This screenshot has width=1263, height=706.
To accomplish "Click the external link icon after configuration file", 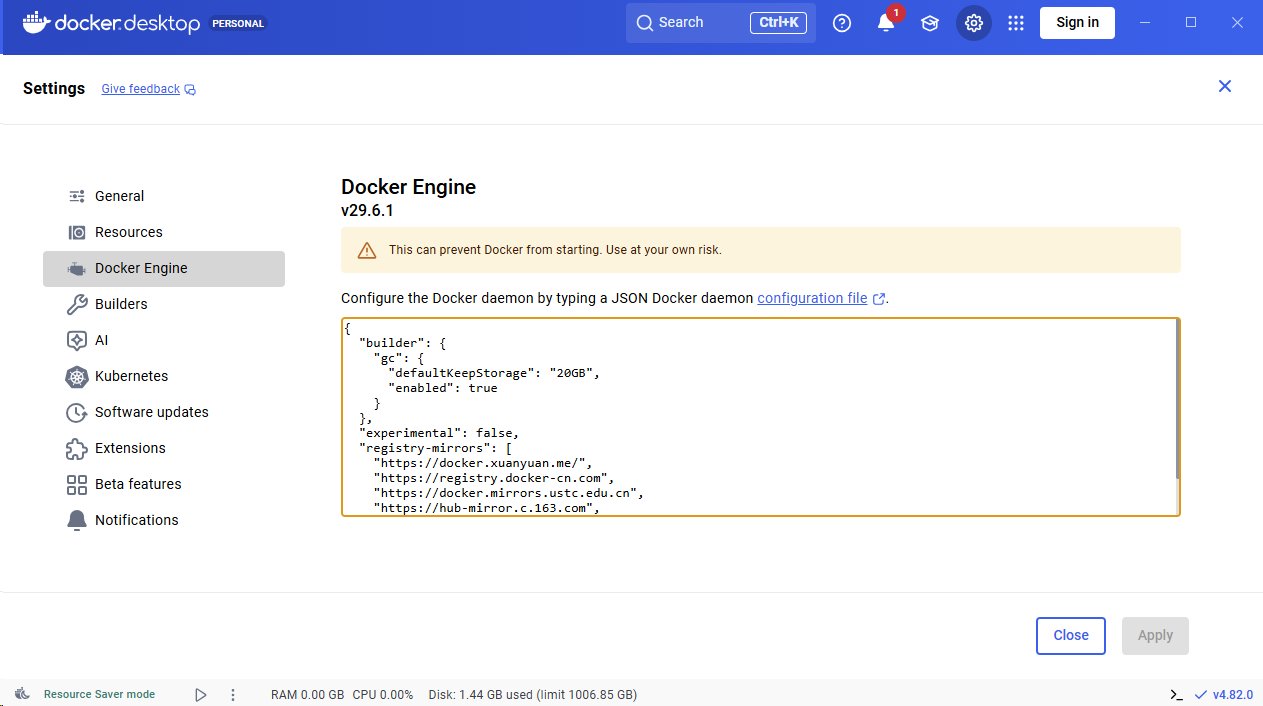I will pos(879,299).
